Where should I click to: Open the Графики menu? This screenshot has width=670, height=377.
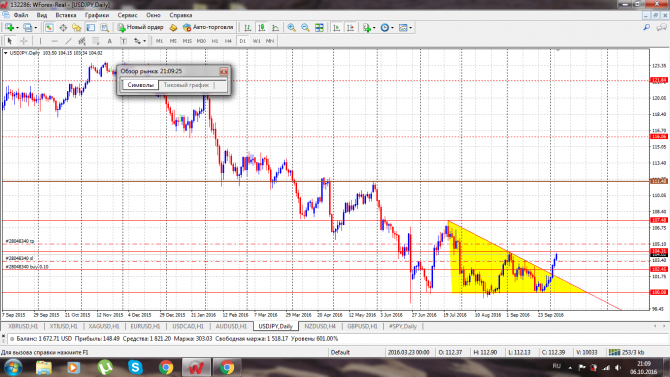coord(97,15)
